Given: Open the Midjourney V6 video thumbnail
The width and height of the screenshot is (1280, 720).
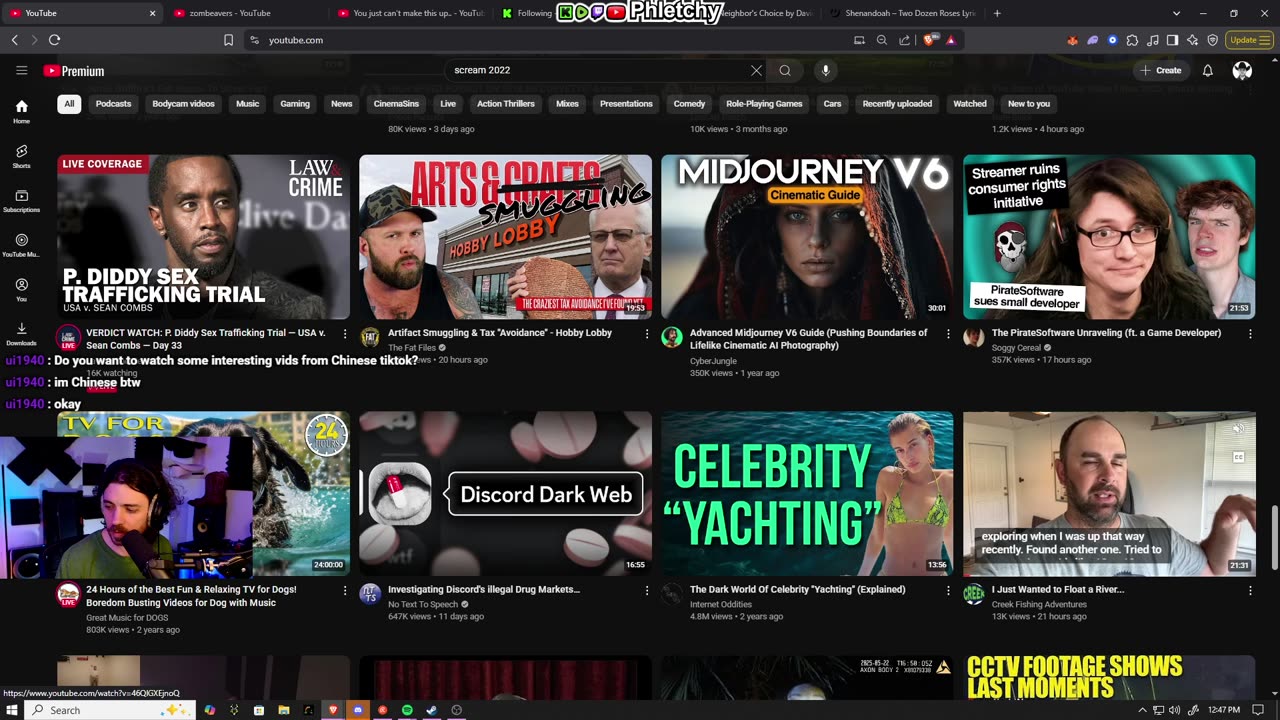Looking at the screenshot, I should 807,237.
